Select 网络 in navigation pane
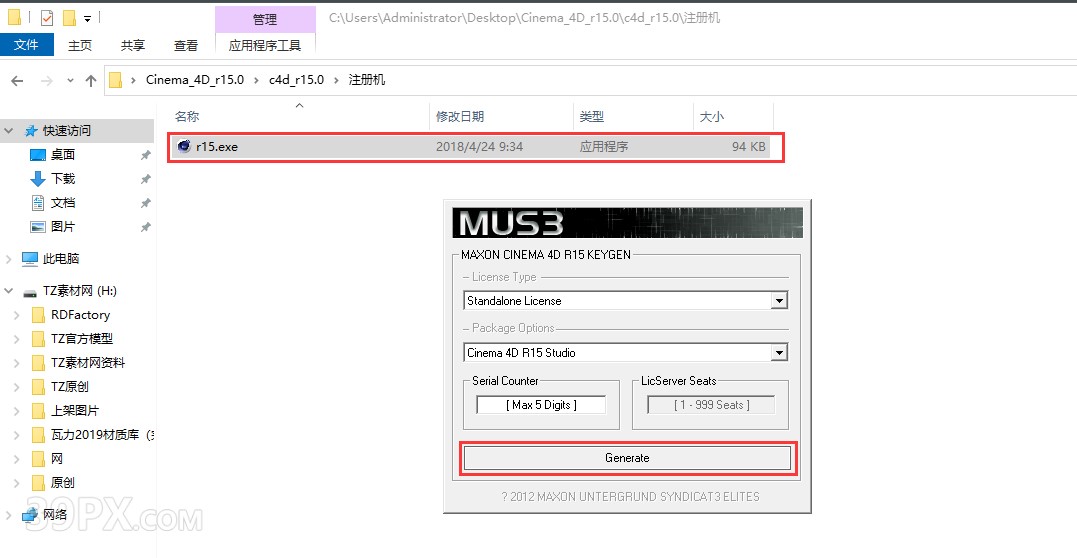This screenshot has width=1077, height=558. coord(55,515)
